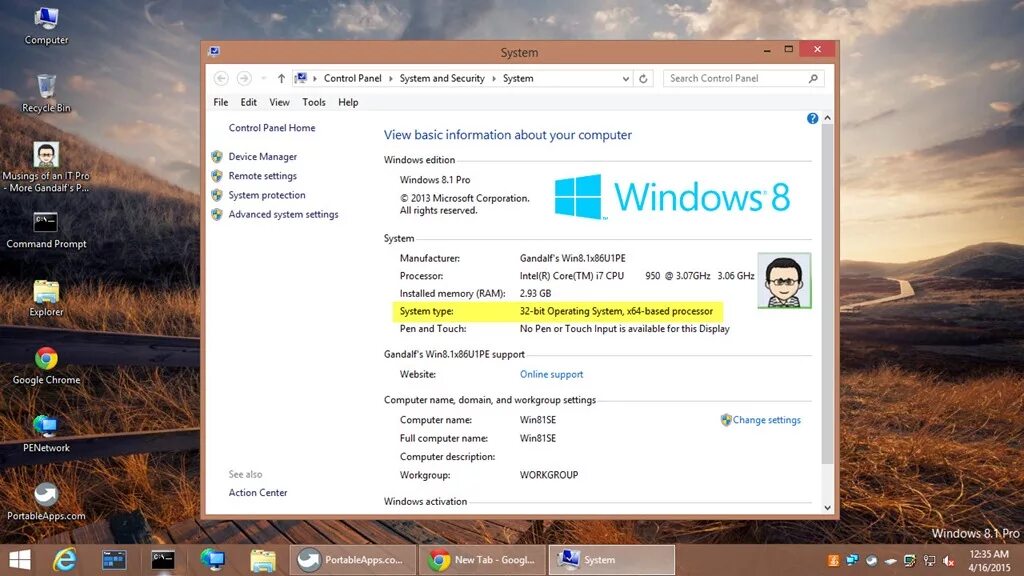Click the System taskbar button
Screen dimensions: 1024x576
pos(611,560)
